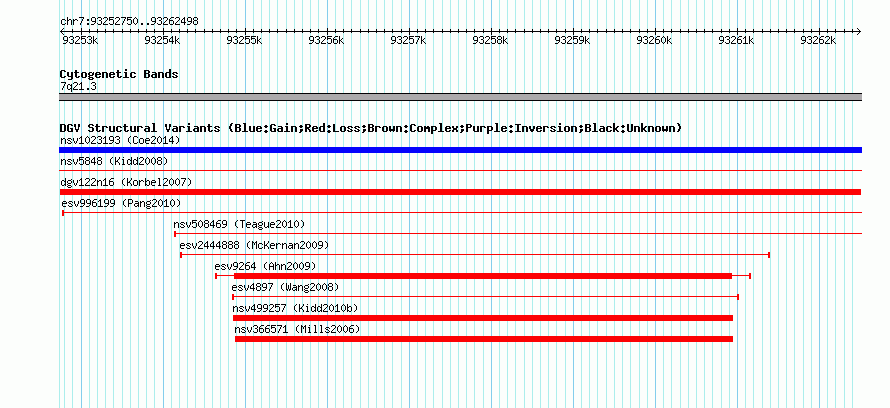890x408 pixels.
Task: Click the 93258k ruler tick label
Action: (490, 40)
